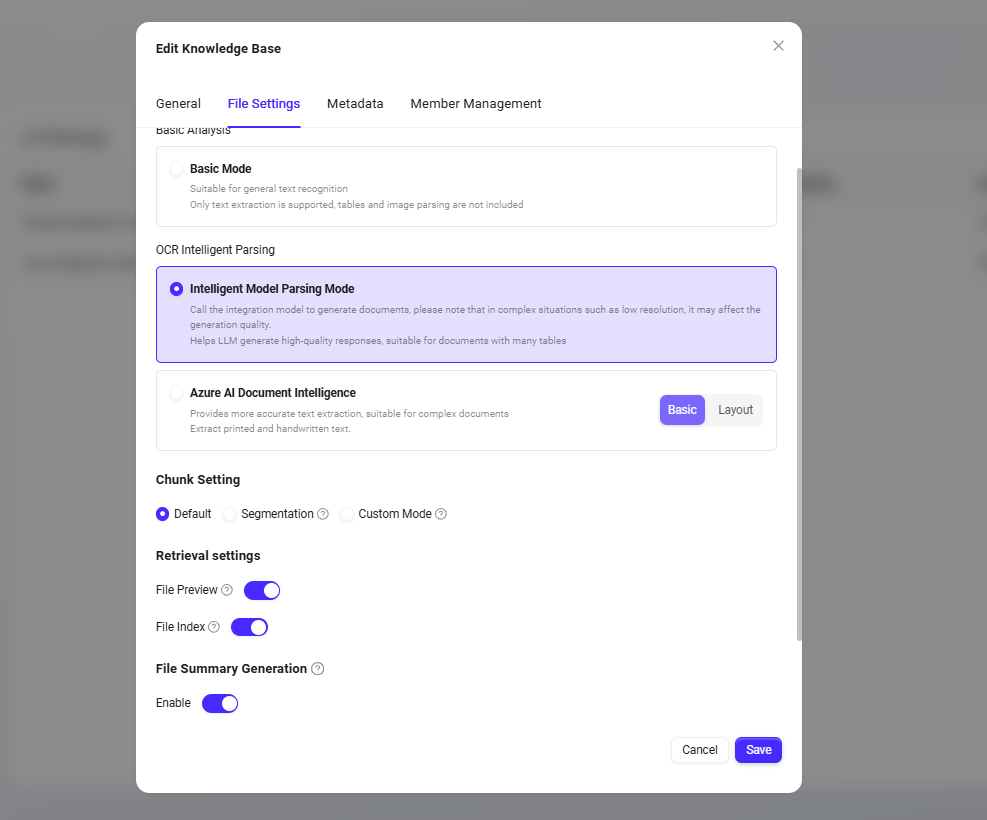Click help icon next to Segmentation
The width and height of the screenshot is (987, 820).
click(x=323, y=514)
